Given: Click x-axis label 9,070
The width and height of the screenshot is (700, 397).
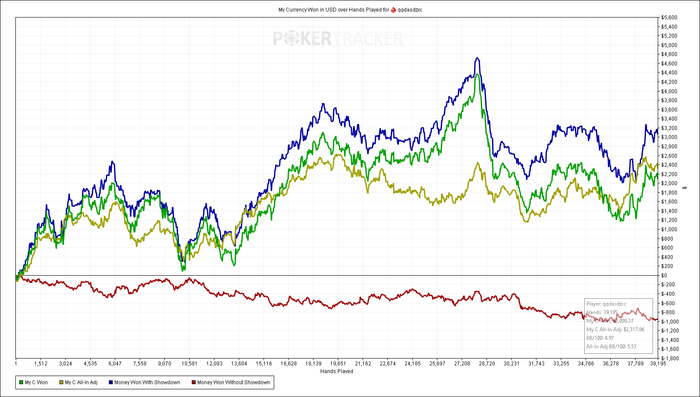Looking at the screenshot, I should [x=165, y=364].
